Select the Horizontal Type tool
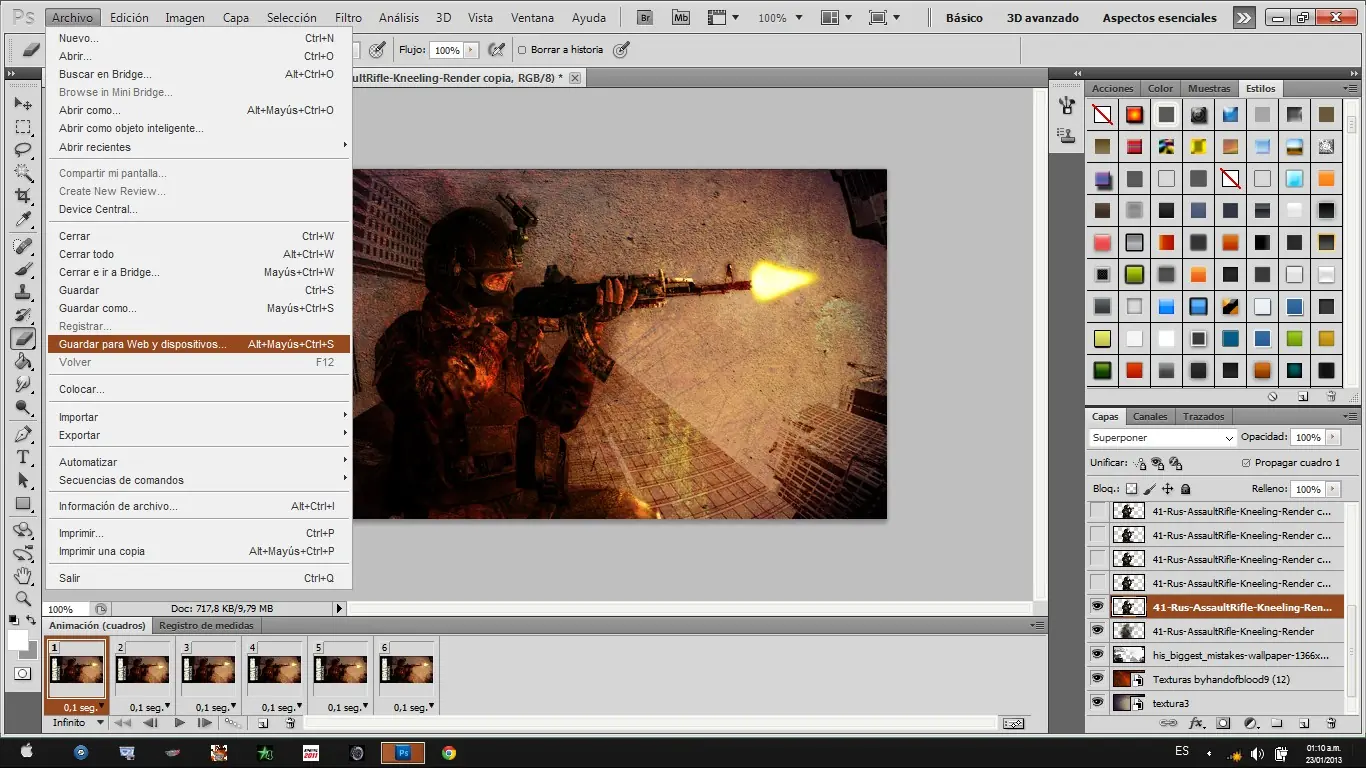Screen dimensions: 1366x768 (x=23, y=457)
